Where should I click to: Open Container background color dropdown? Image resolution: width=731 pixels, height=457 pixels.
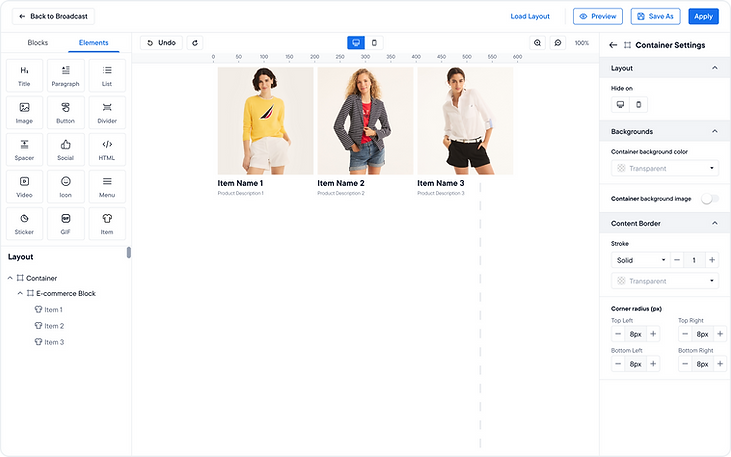click(x=665, y=168)
